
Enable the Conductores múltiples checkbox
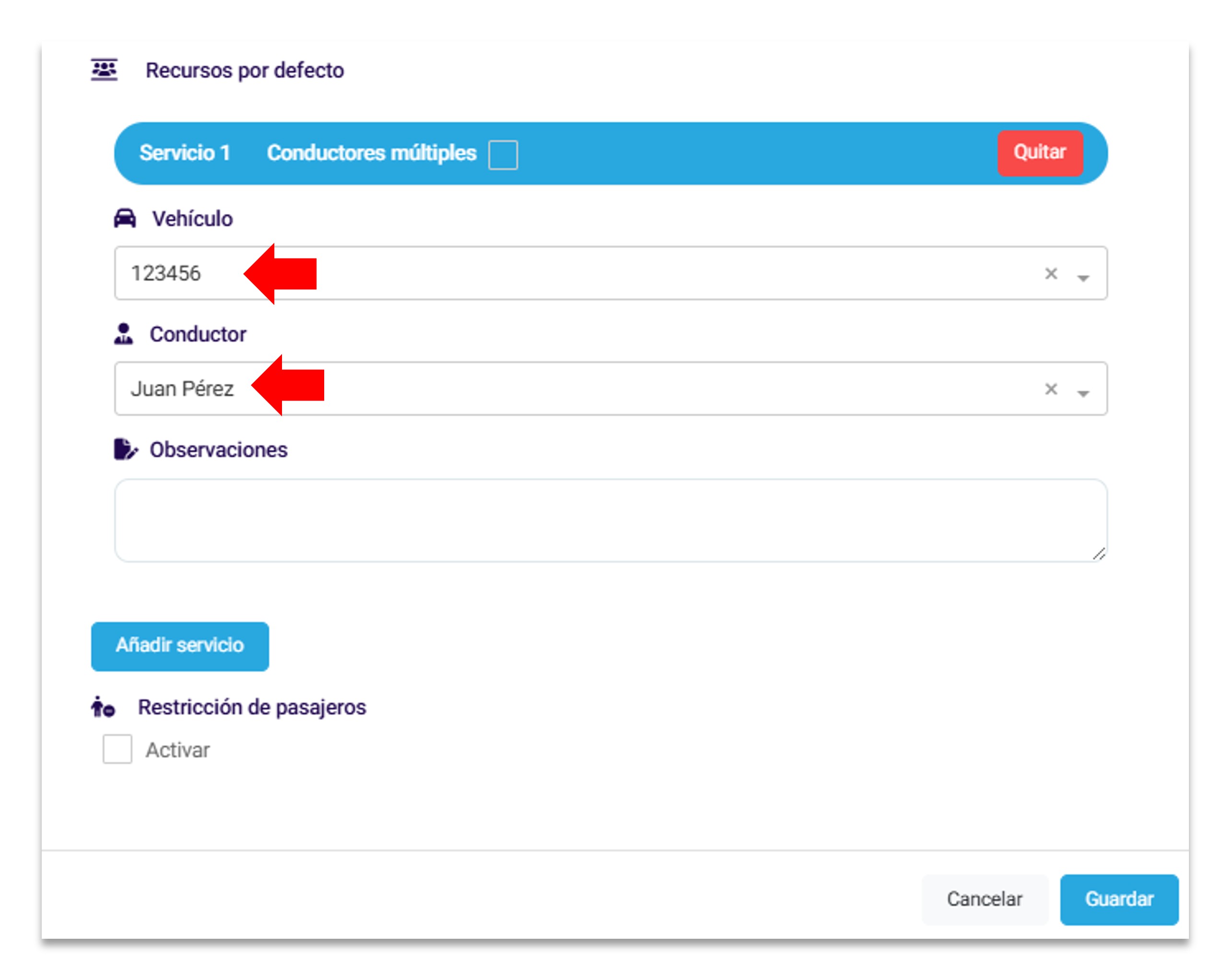[x=503, y=154]
